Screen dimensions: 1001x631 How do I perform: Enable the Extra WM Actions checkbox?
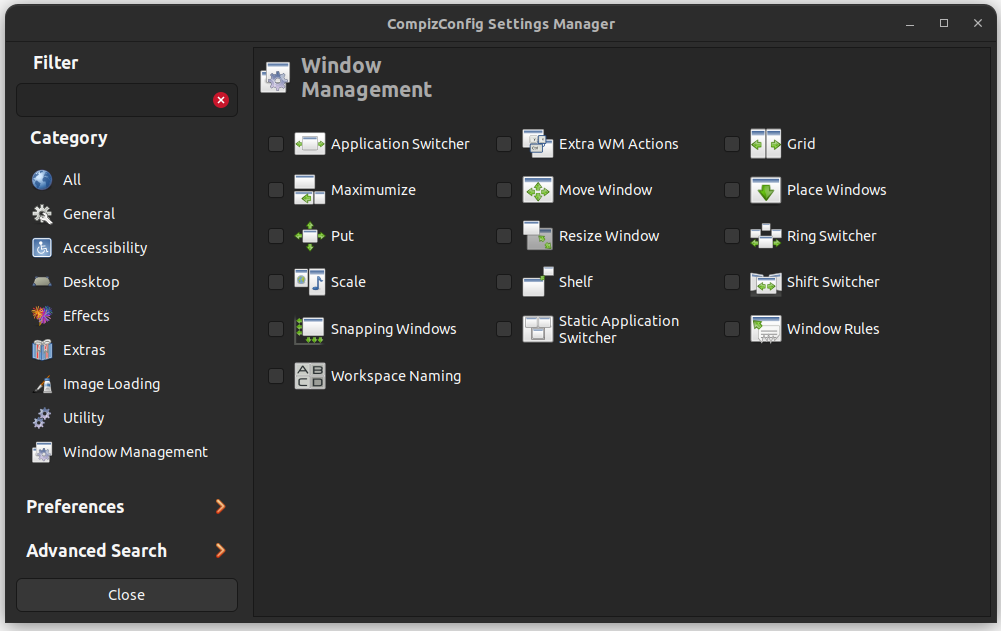point(504,144)
